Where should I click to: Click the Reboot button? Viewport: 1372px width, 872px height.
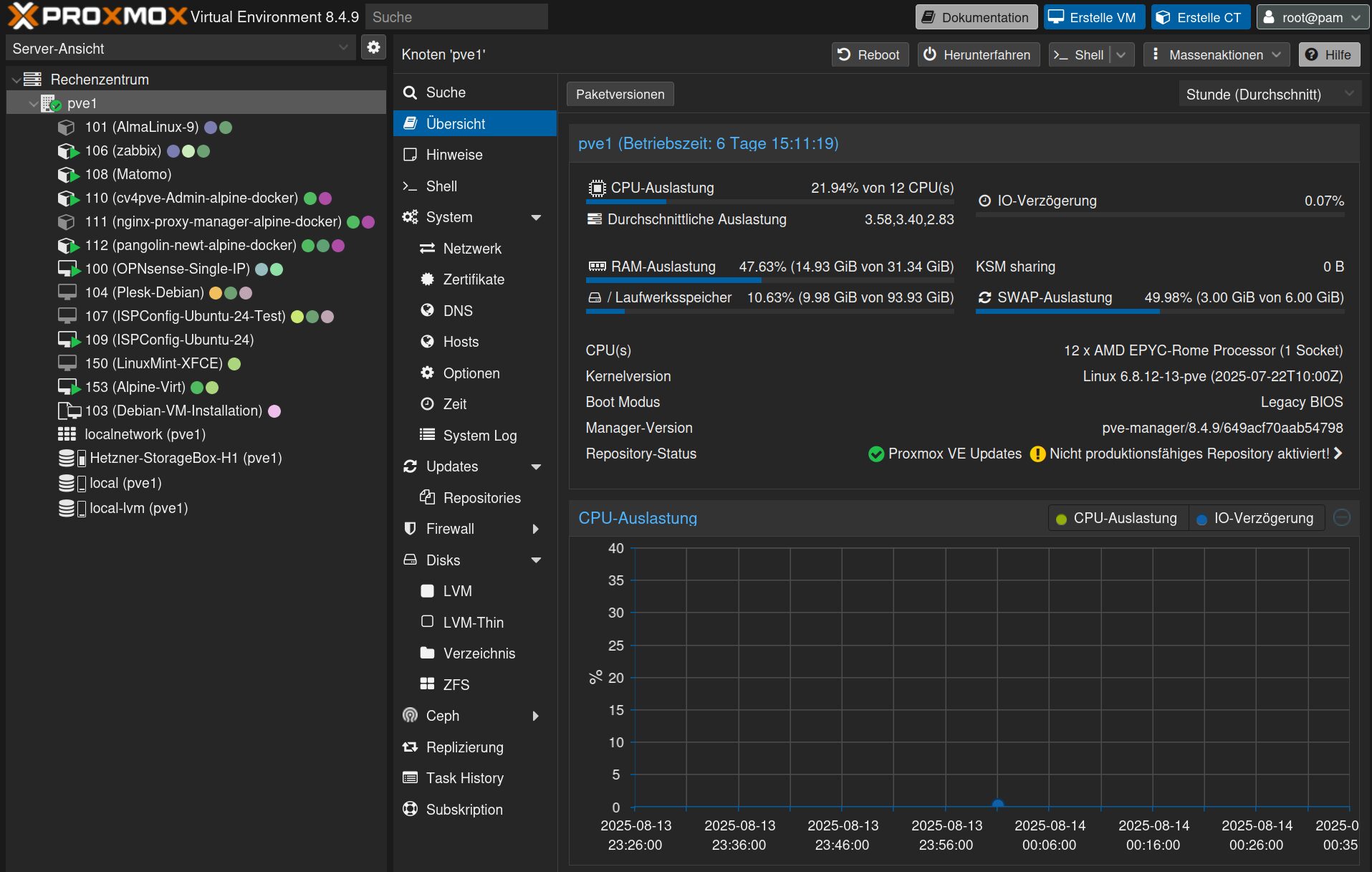click(870, 55)
